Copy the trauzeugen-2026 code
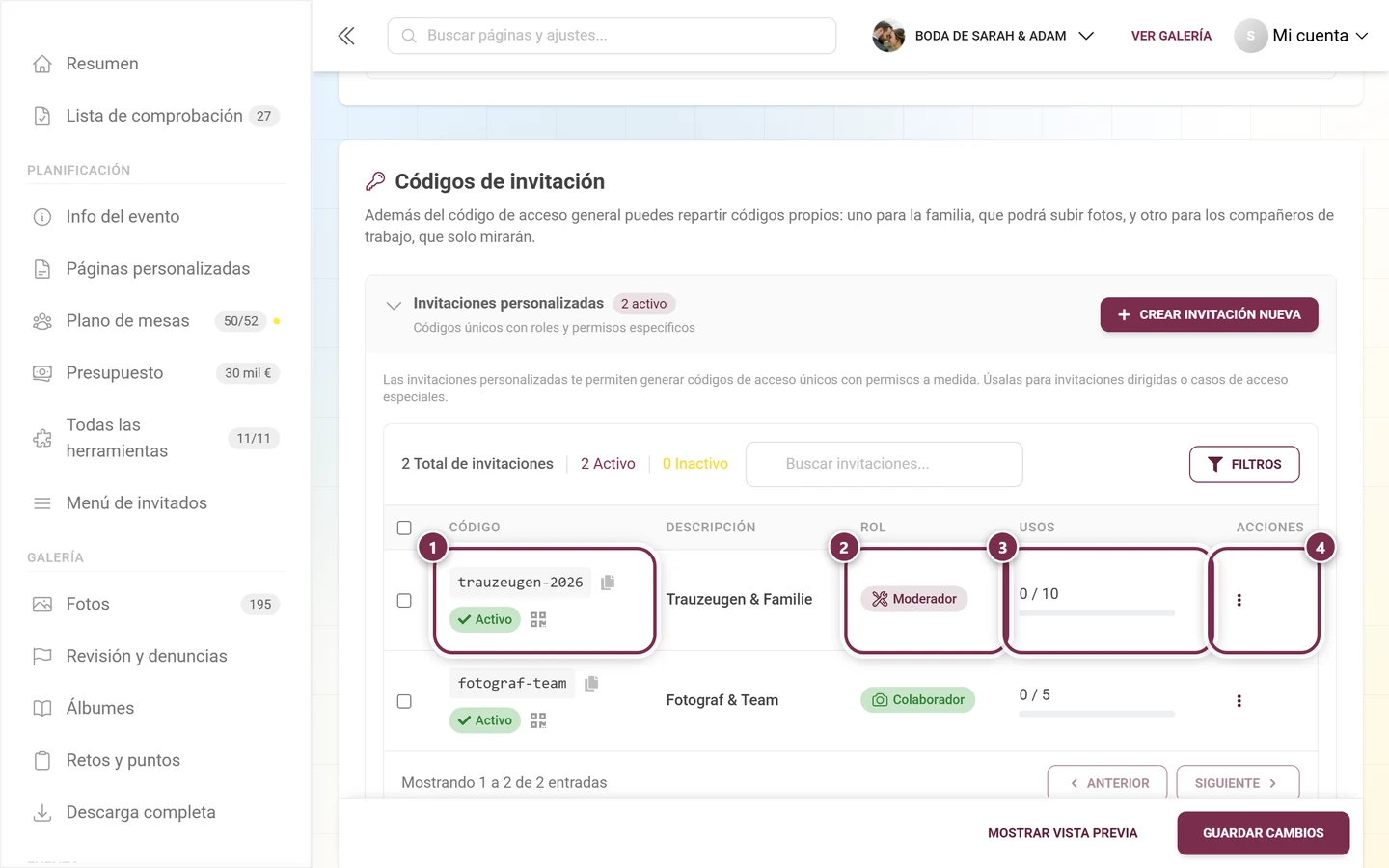This screenshot has width=1389, height=868. 608,583
